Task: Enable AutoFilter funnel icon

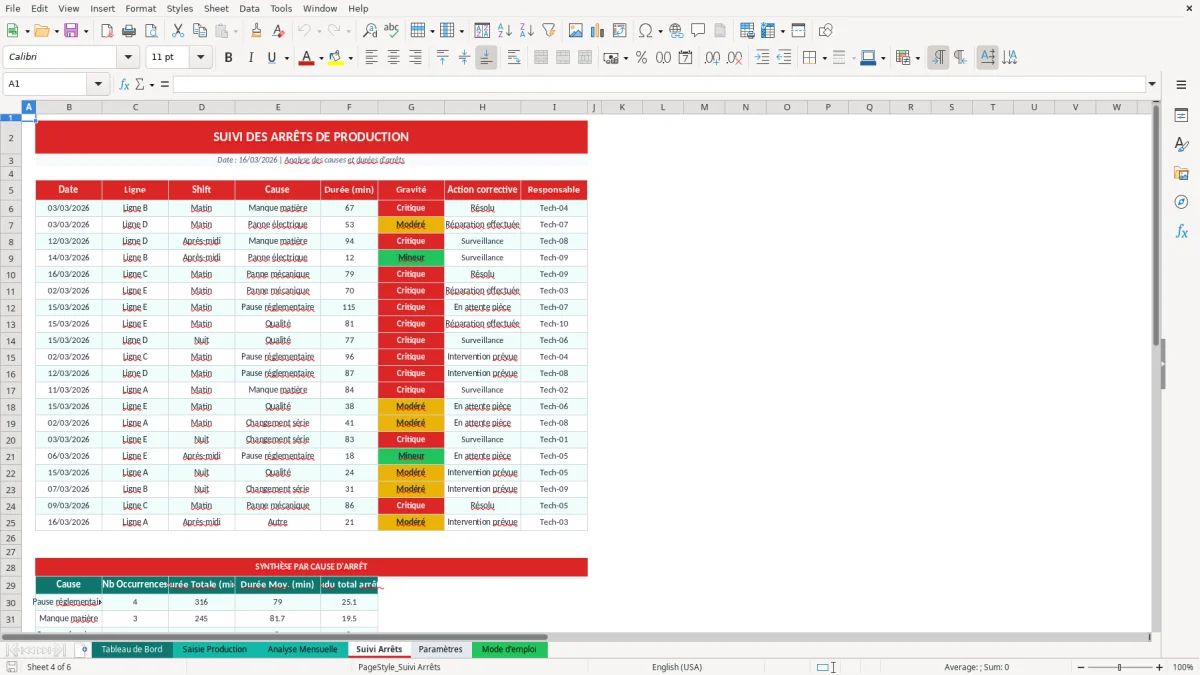Action: tap(548, 31)
